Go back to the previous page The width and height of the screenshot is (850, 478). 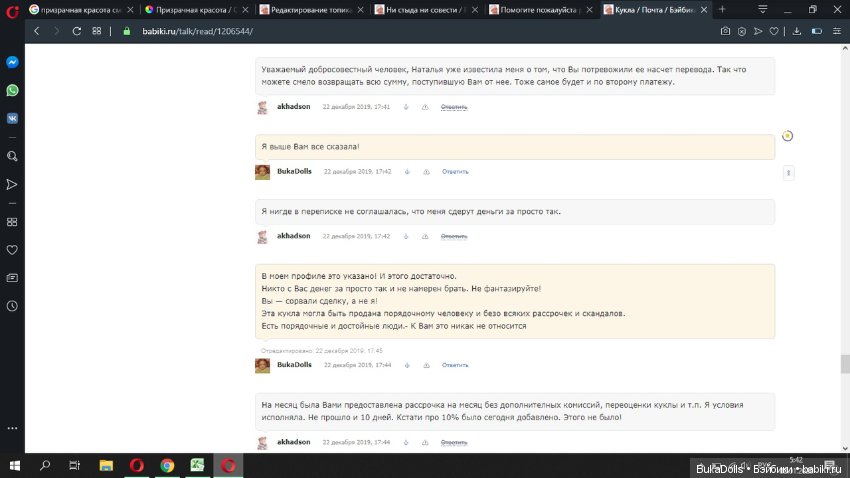click(37, 31)
